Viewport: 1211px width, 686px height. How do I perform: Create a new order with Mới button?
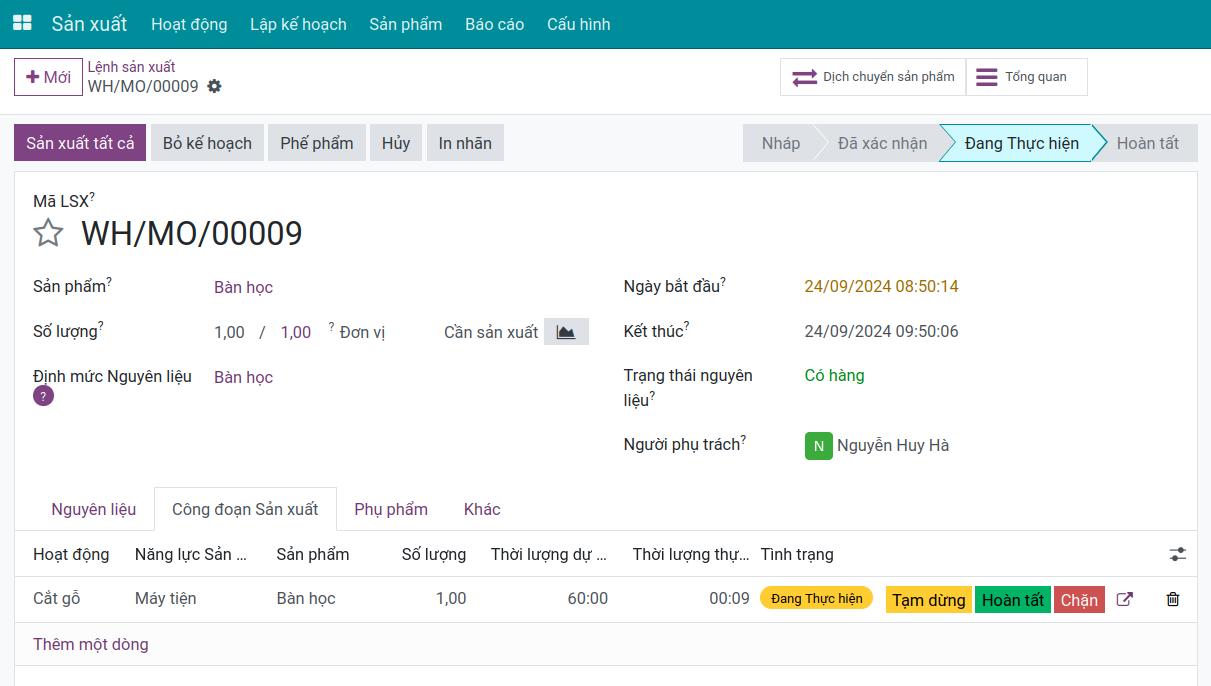click(48, 77)
